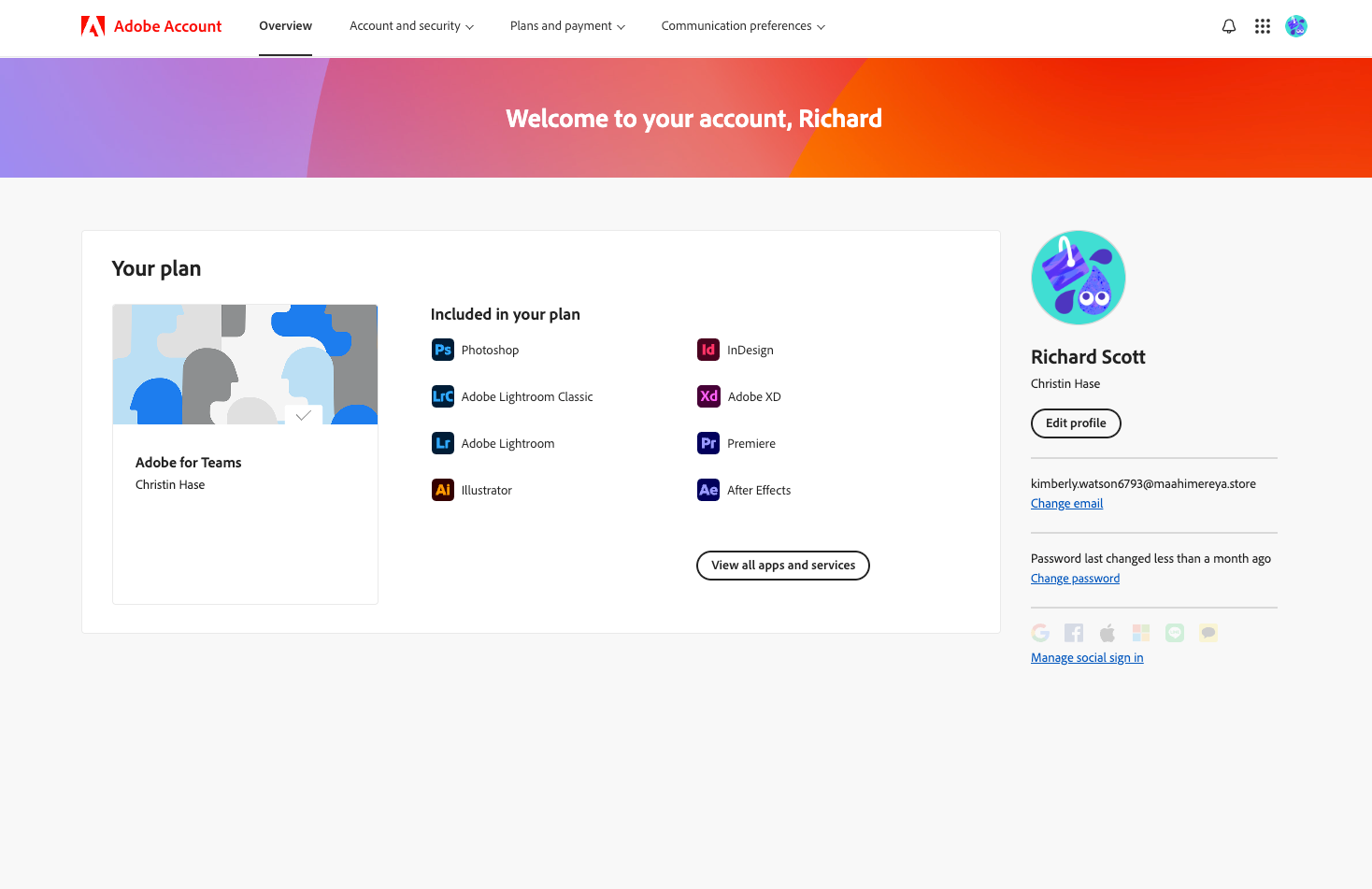Expand Account and security menu
Image resolution: width=1372 pixels, height=889 pixels.
tap(411, 26)
